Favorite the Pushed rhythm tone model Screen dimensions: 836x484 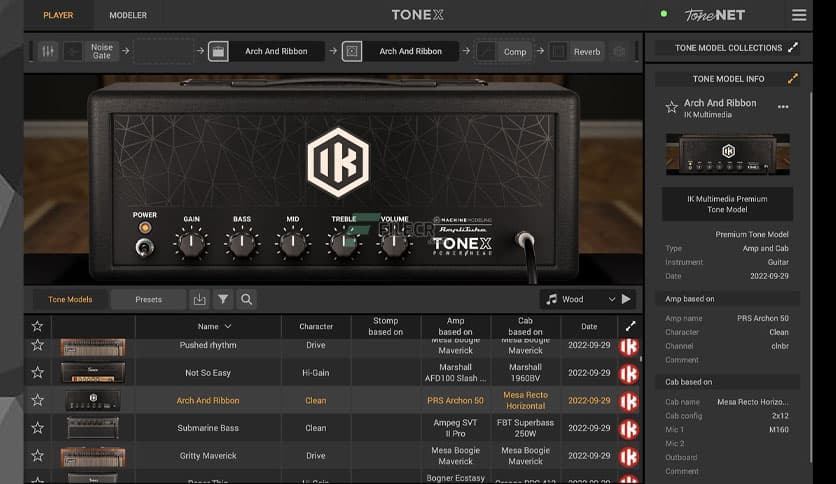click(37, 345)
